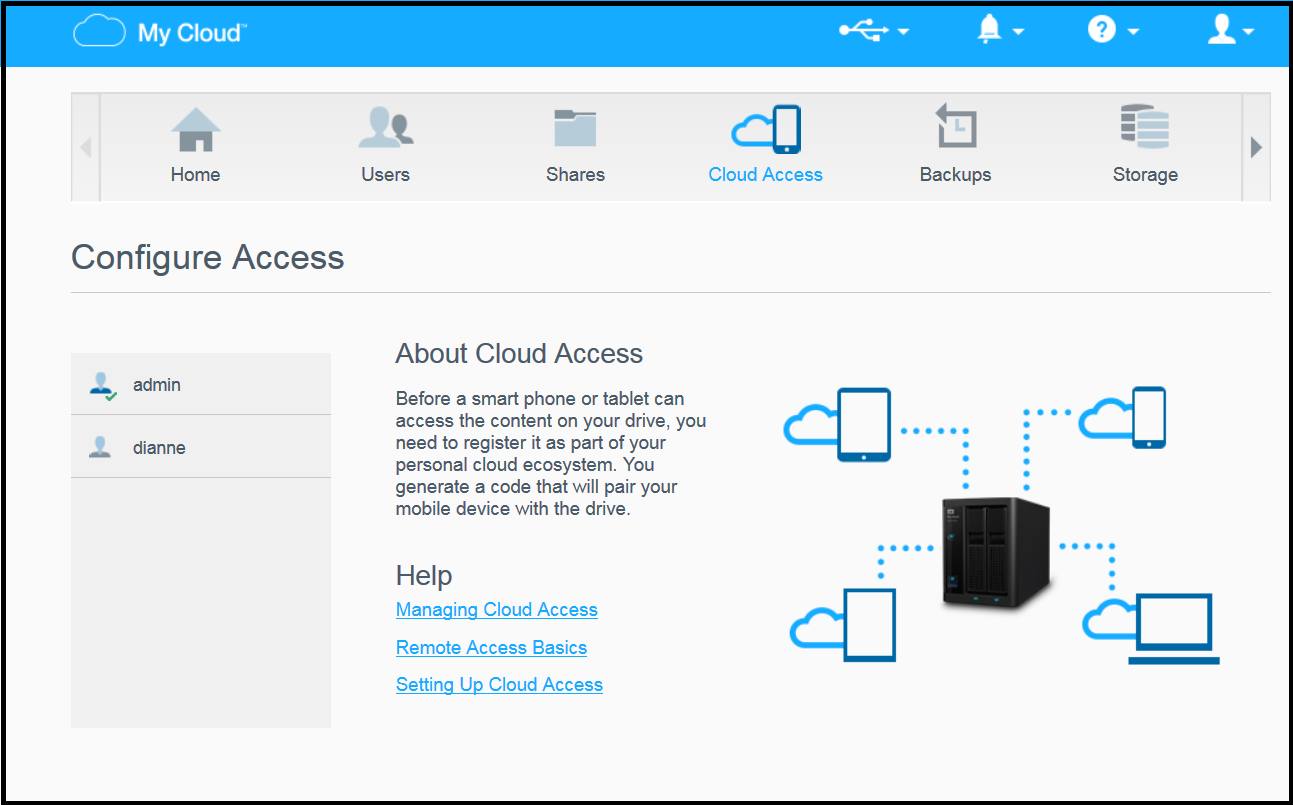The width and height of the screenshot is (1293, 805).
Task: Click the laptop cloud illustration
Action: pyautogui.click(x=1151, y=628)
